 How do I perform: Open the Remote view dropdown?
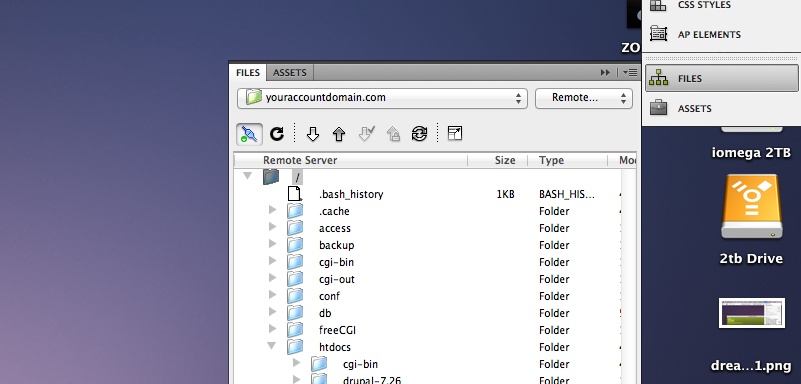point(584,98)
